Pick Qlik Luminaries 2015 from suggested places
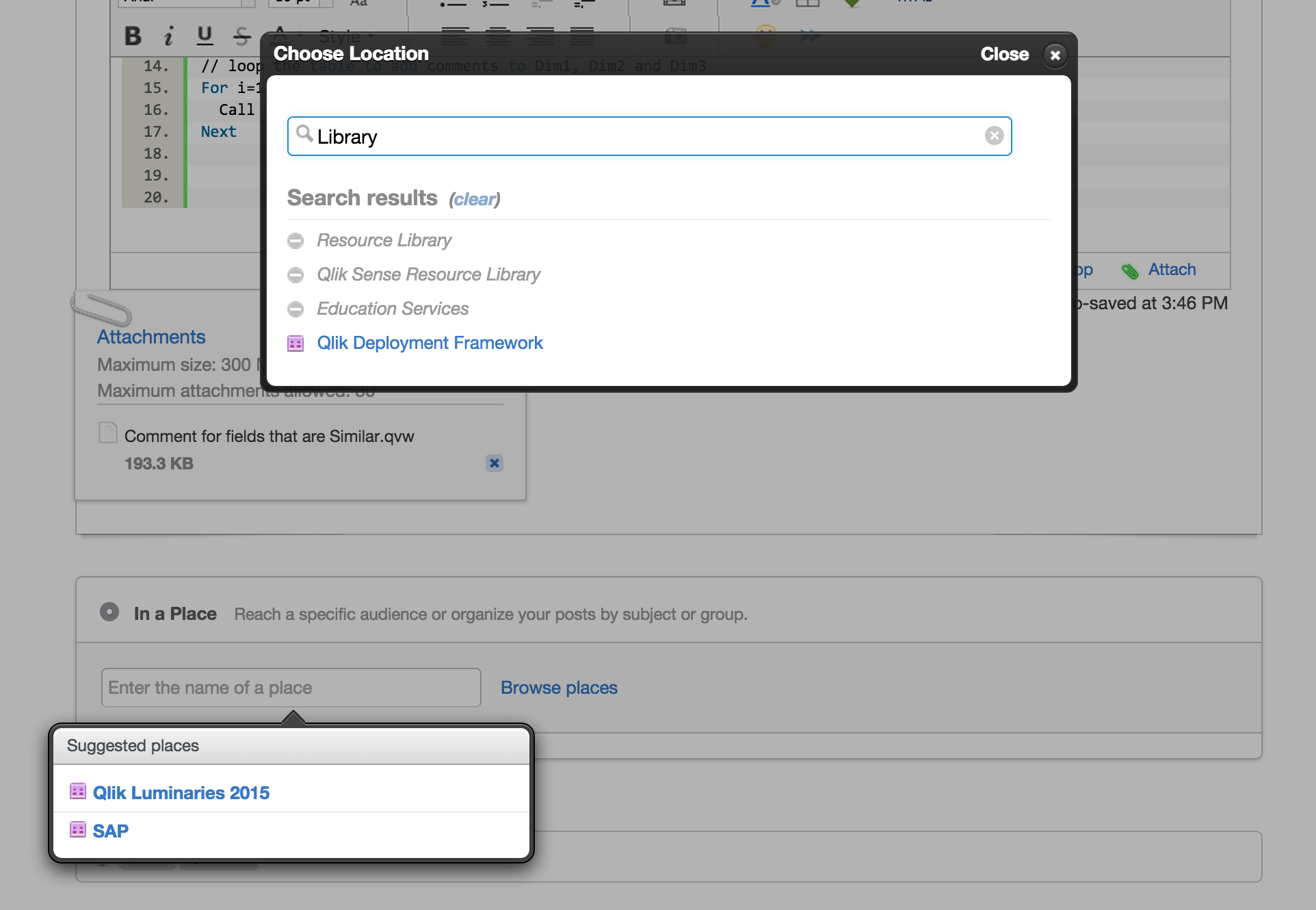 point(181,792)
